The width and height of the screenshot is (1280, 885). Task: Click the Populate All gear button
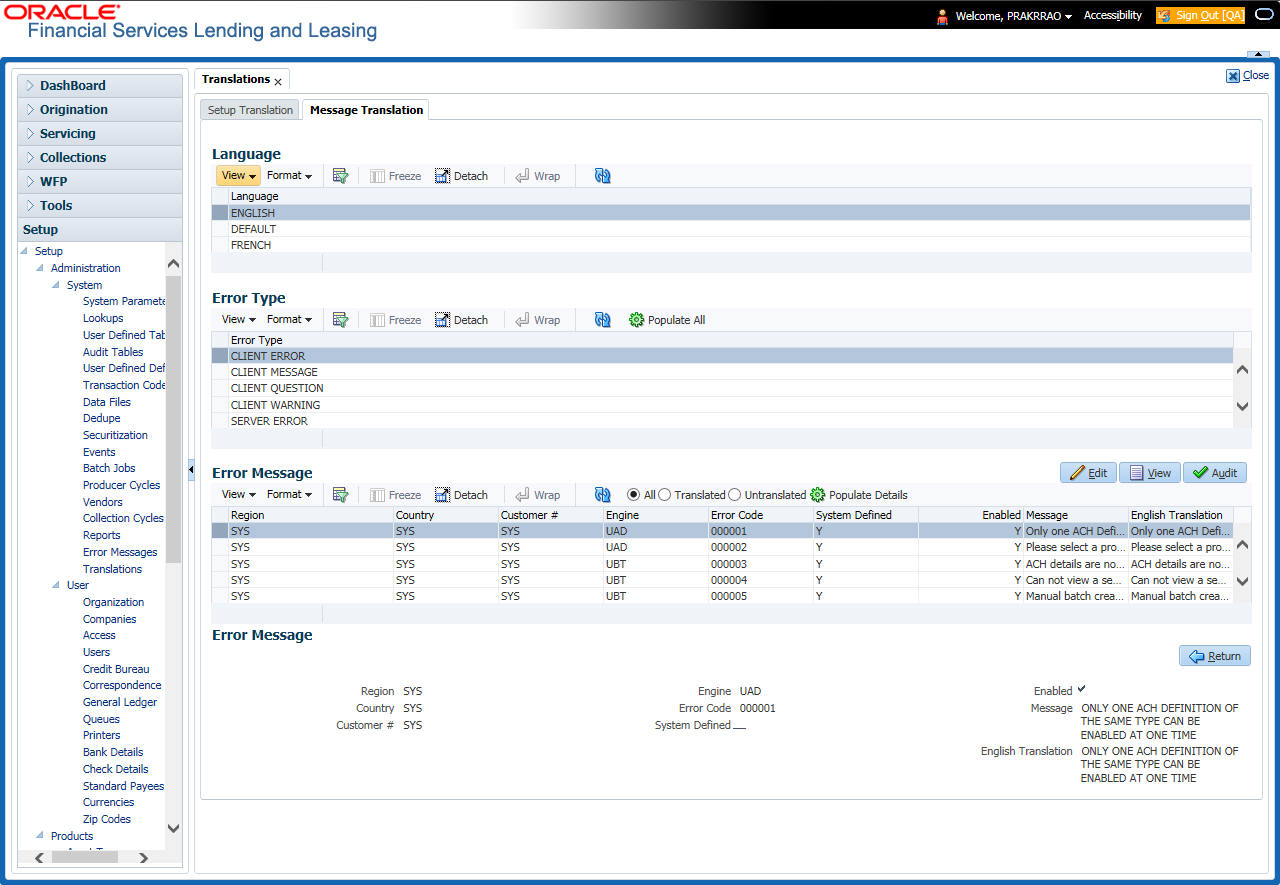667,320
